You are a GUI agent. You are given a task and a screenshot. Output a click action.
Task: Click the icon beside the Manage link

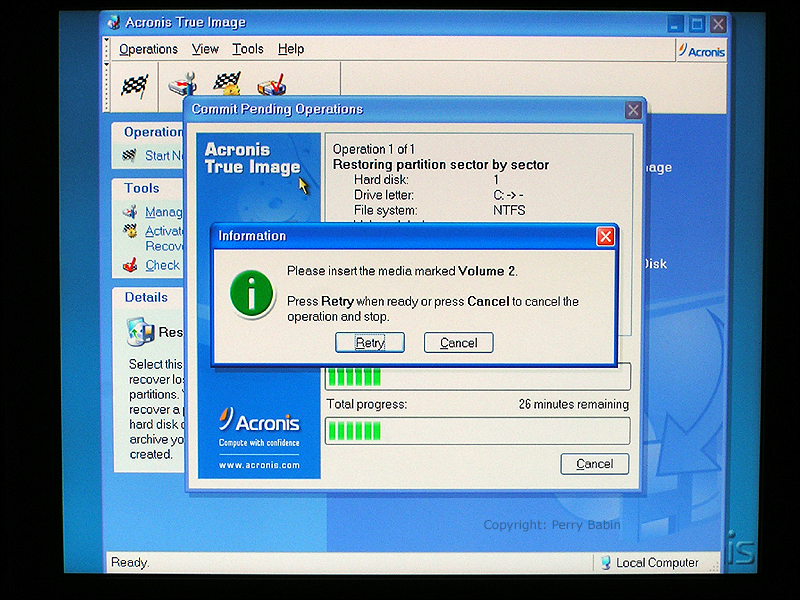click(x=131, y=211)
